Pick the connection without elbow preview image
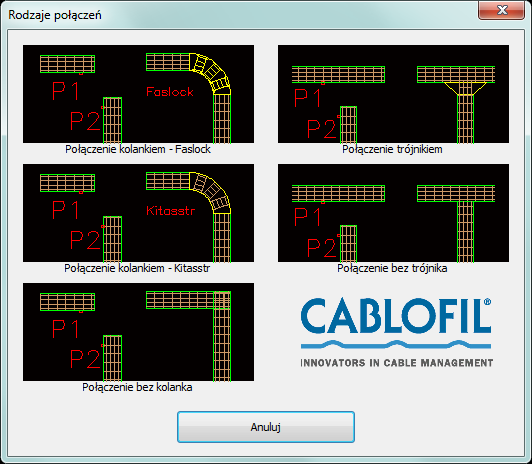 tap(138, 332)
